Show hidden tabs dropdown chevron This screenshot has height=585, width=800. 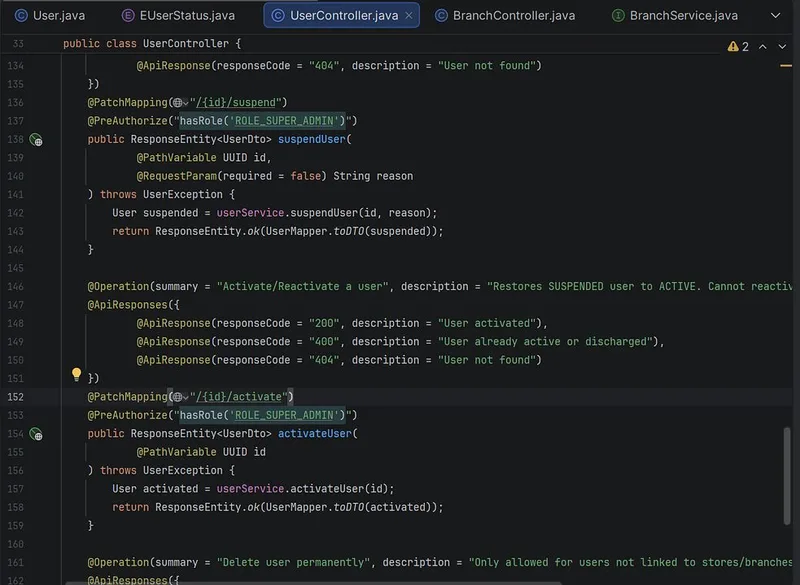click(x=776, y=15)
